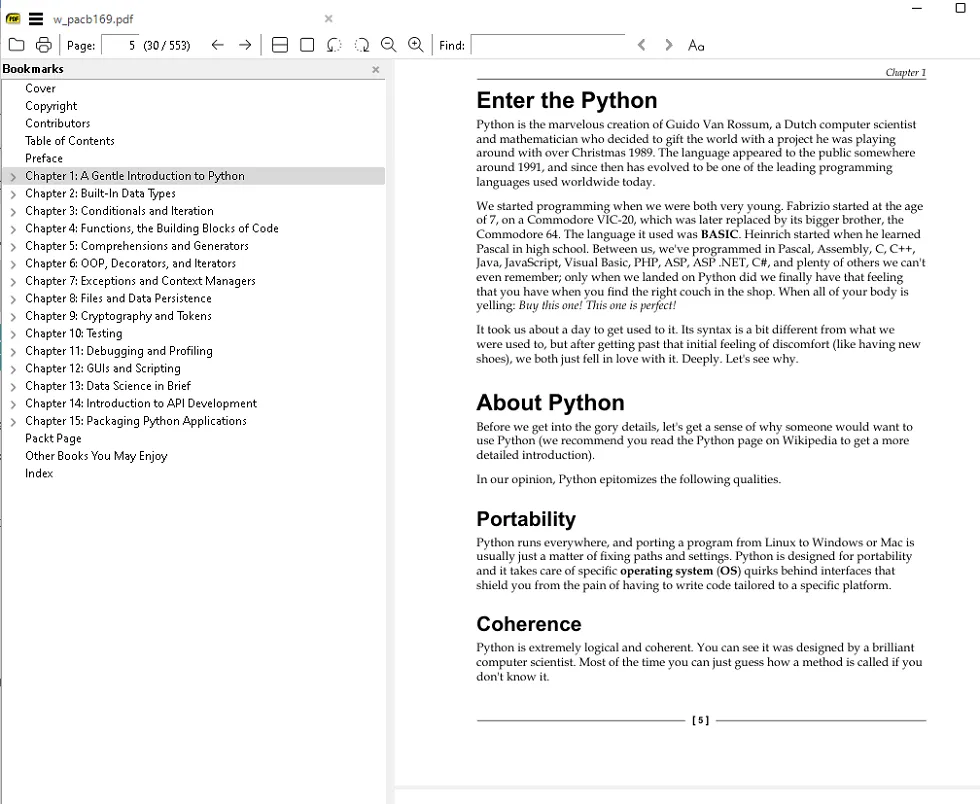Go to next page with right arrow
Viewport: 980px width, 804px height.
click(244, 45)
